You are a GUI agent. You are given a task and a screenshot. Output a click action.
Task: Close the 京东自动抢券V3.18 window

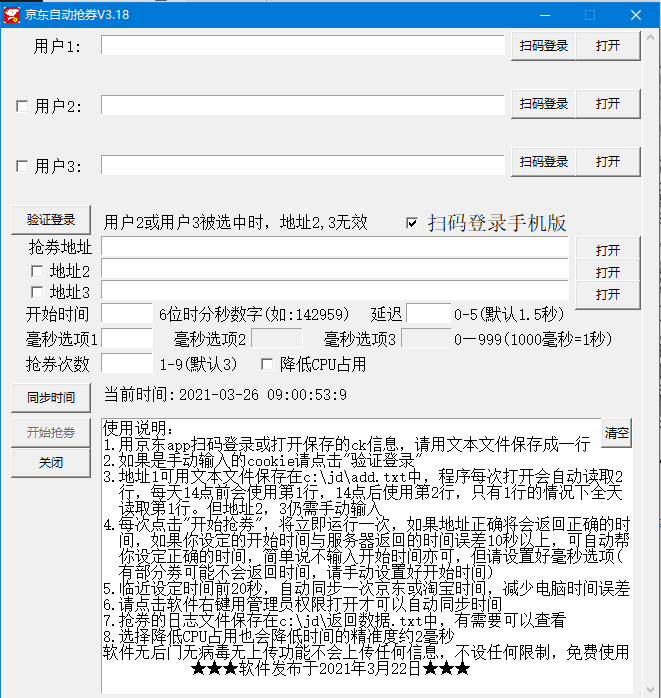tap(636, 15)
